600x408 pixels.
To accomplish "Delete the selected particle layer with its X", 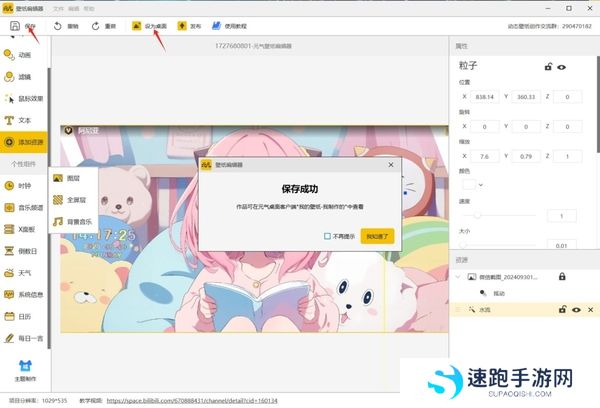I will coord(591,310).
